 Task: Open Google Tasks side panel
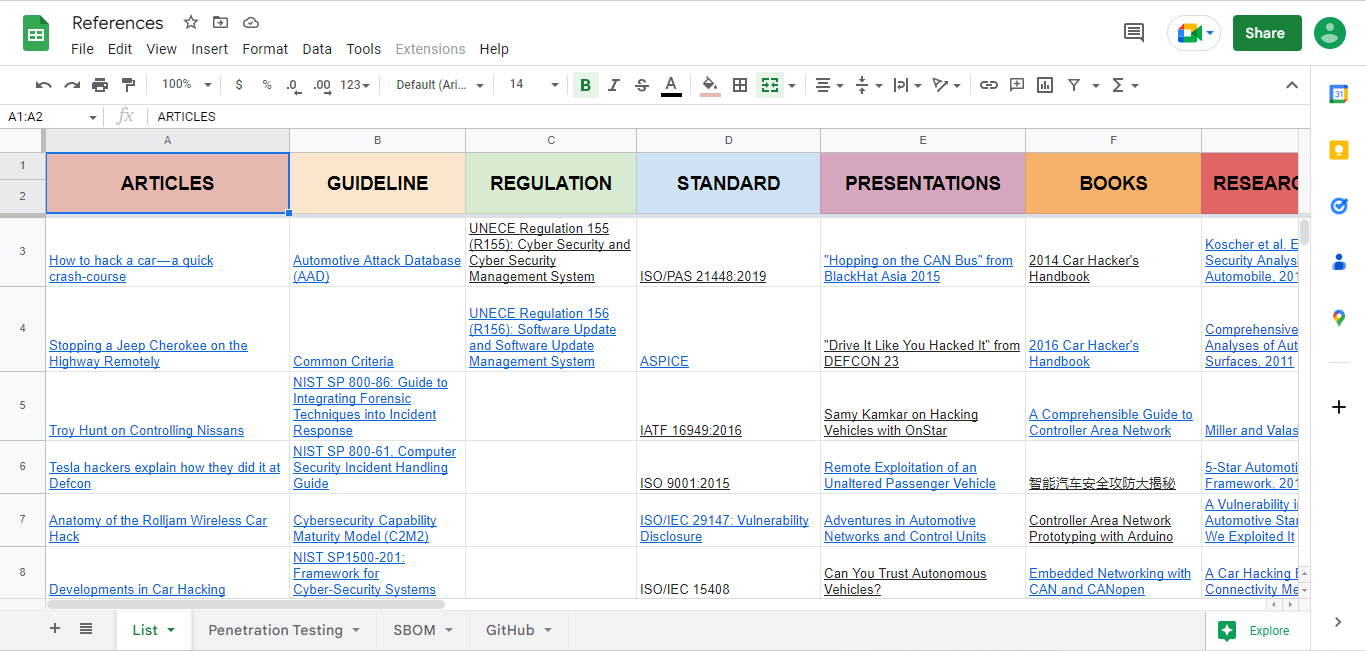tap(1338, 206)
